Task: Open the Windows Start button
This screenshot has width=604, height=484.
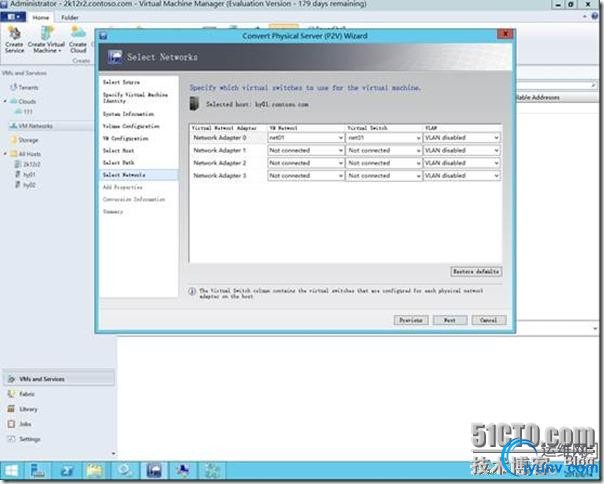Action: (12, 471)
